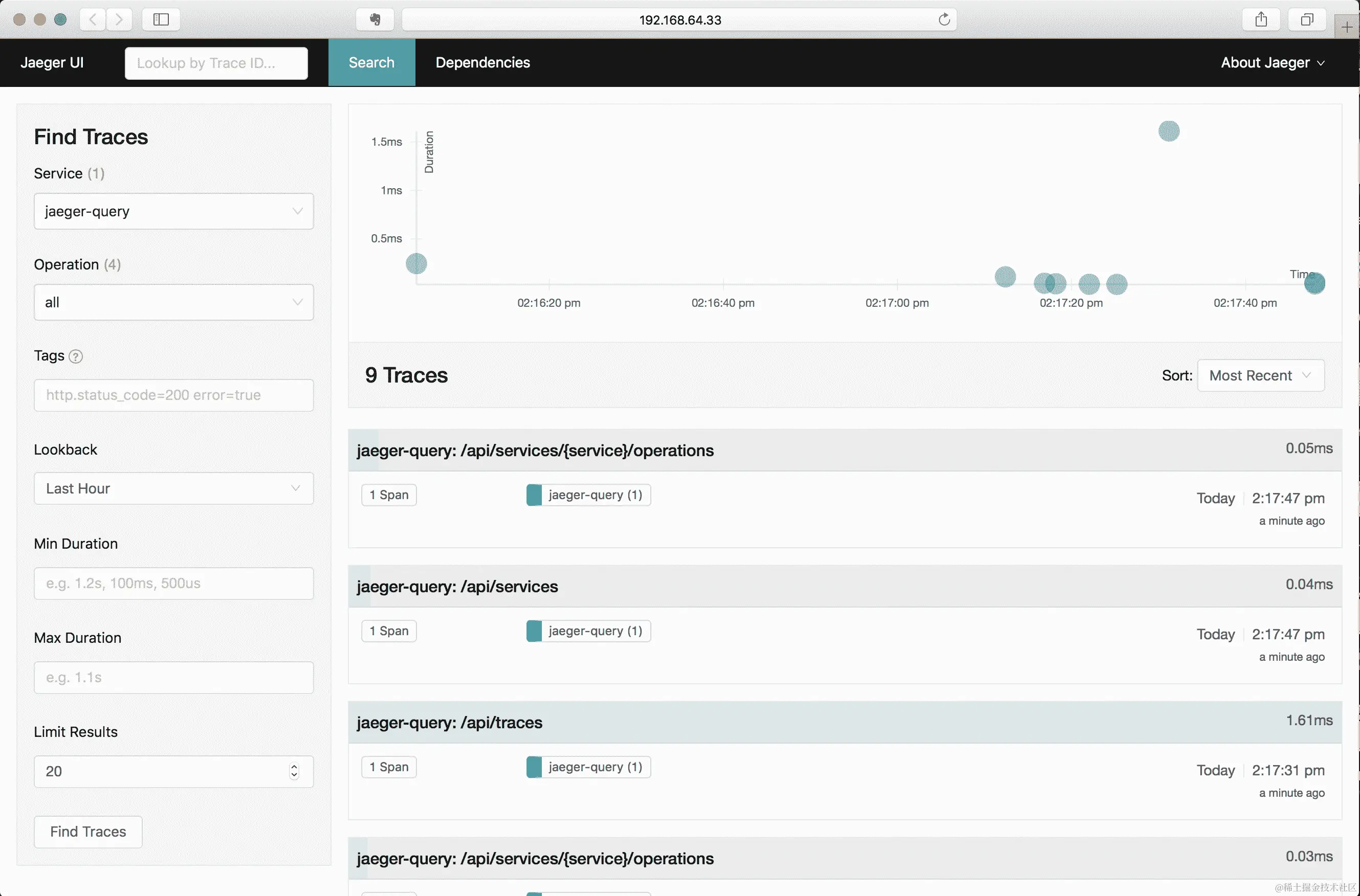Open the Service jaeger-query dropdown

click(x=173, y=211)
